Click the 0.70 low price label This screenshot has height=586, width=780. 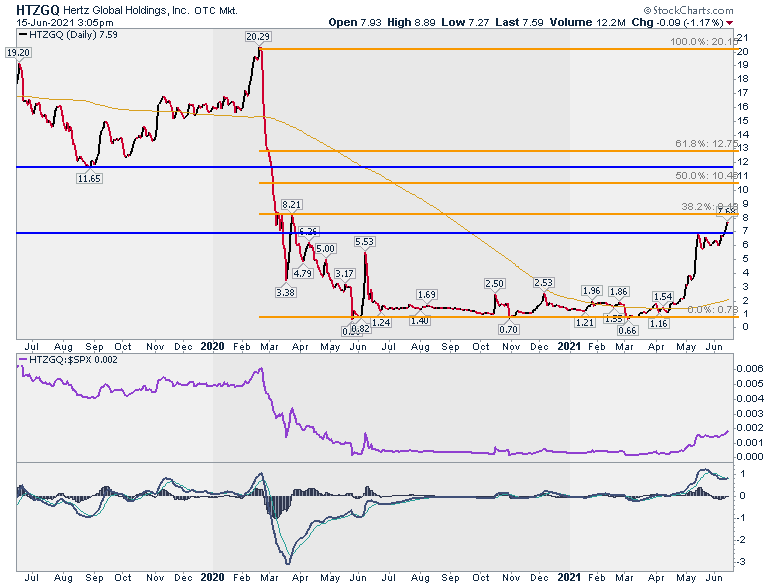point(508,329)
